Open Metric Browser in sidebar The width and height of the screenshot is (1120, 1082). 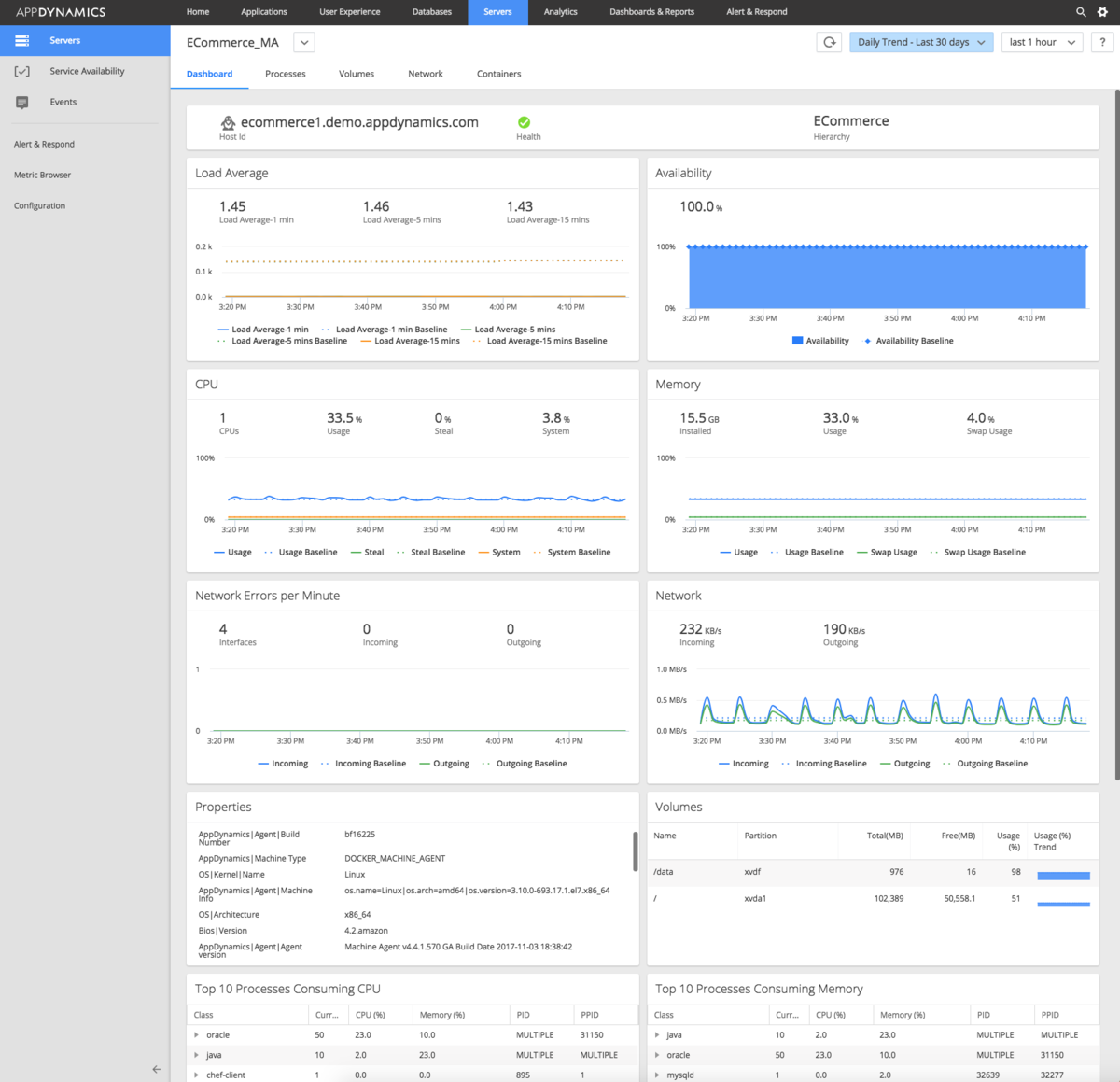pyautogui.click(x=43, y=175)
